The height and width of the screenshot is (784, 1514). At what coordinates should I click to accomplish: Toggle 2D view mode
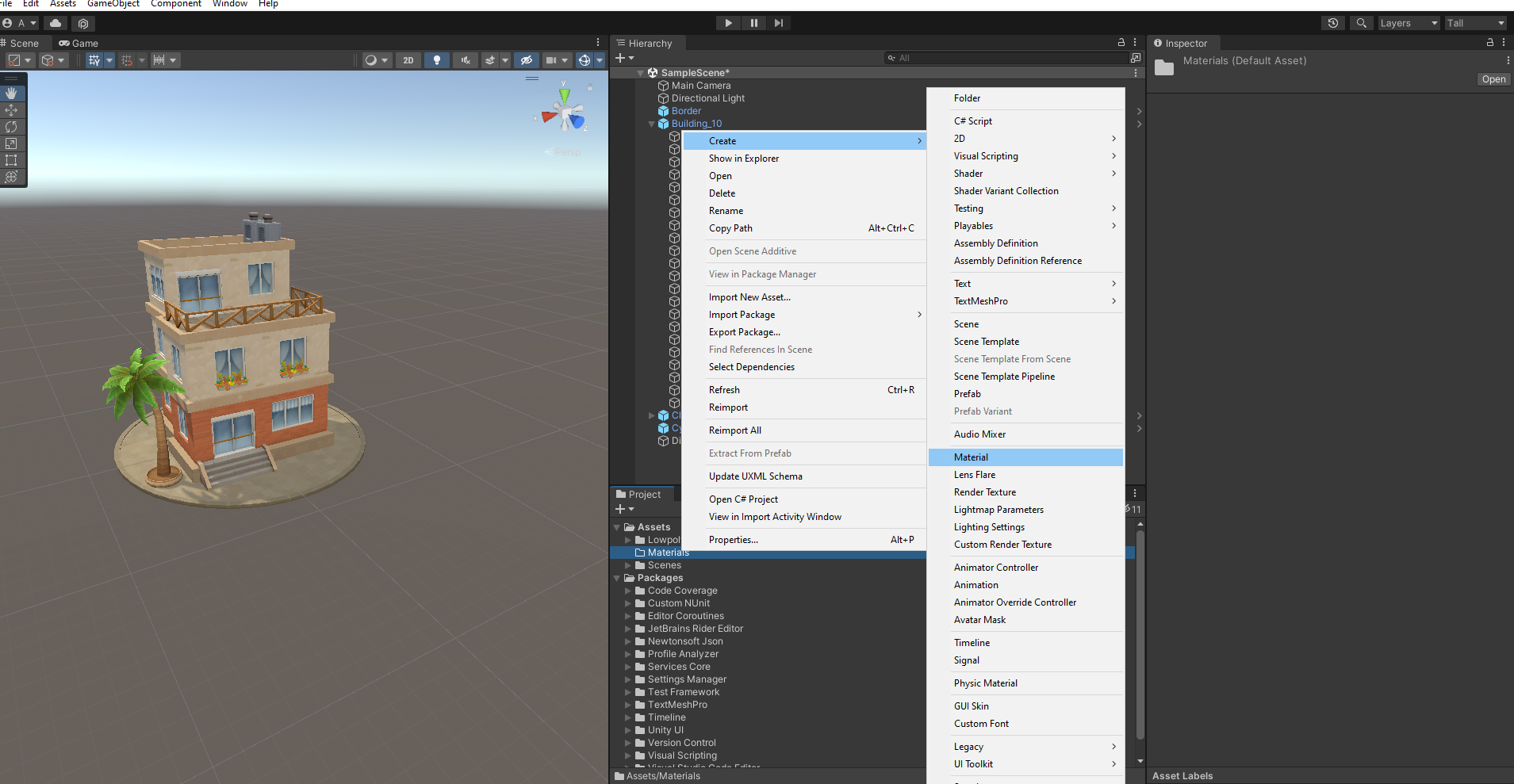(x=408, y=60)
